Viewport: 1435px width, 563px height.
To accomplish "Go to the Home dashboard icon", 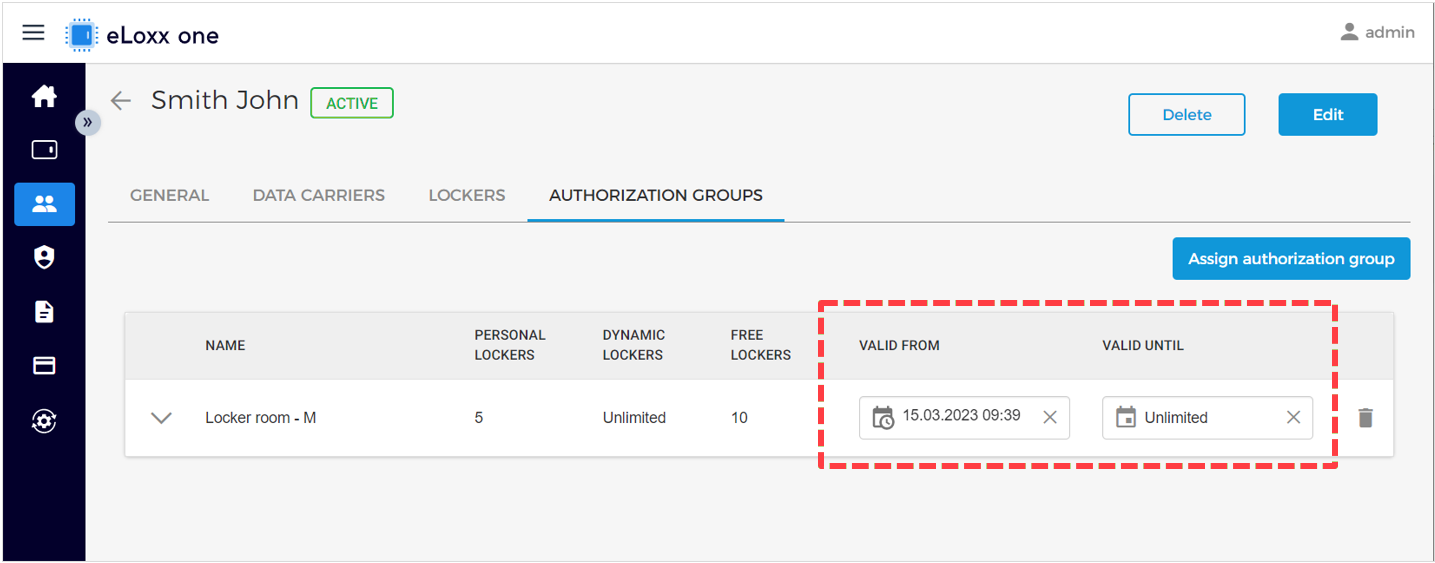I will tap(44, 97).
